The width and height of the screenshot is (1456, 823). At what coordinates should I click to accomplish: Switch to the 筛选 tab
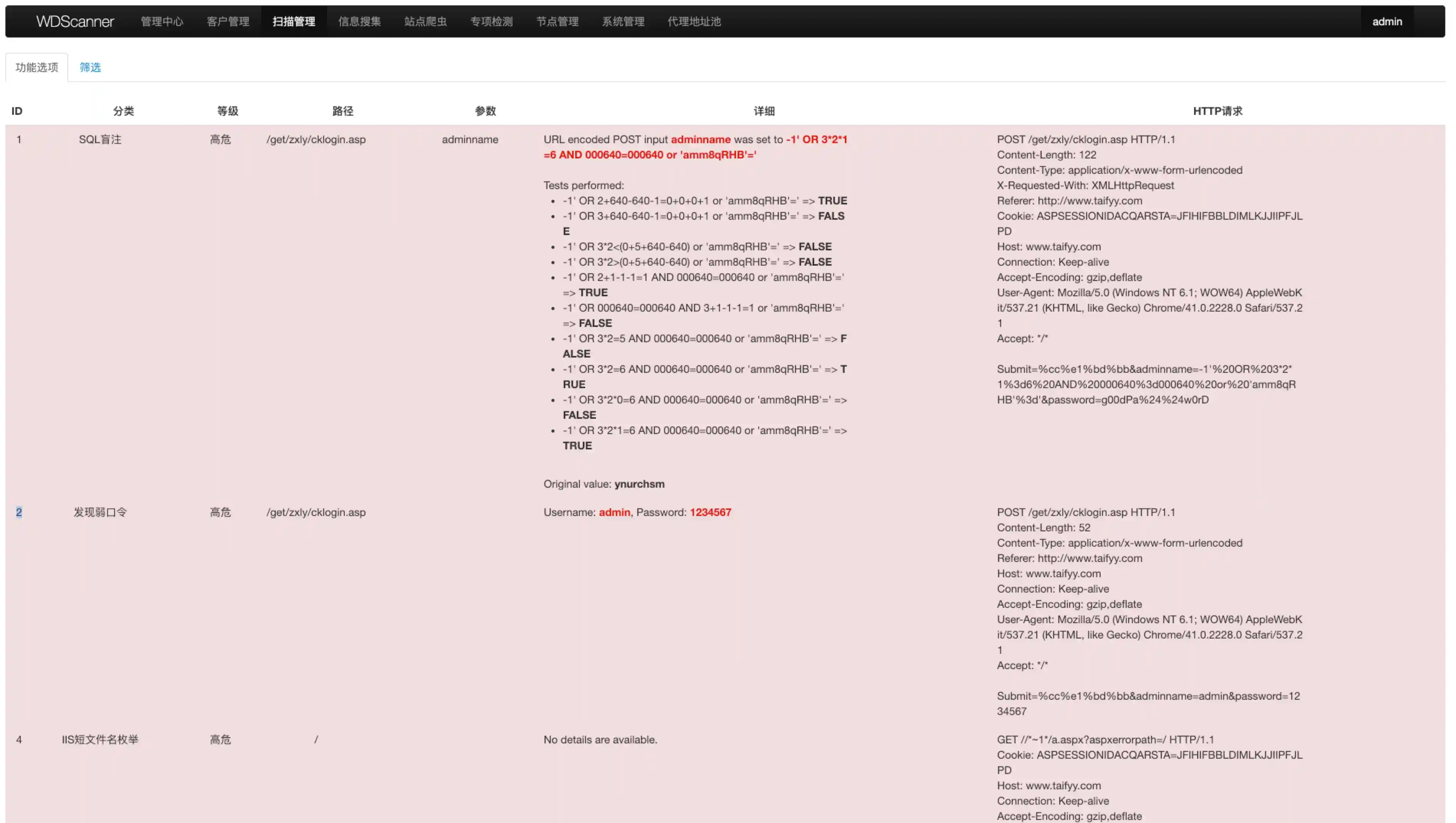pos(90,67)
